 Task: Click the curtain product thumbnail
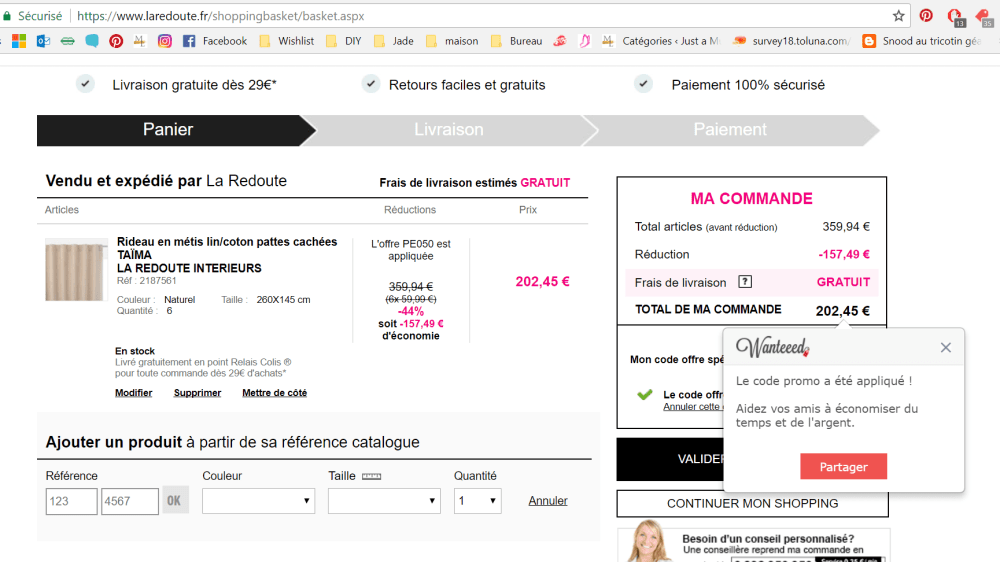point(74,270)
